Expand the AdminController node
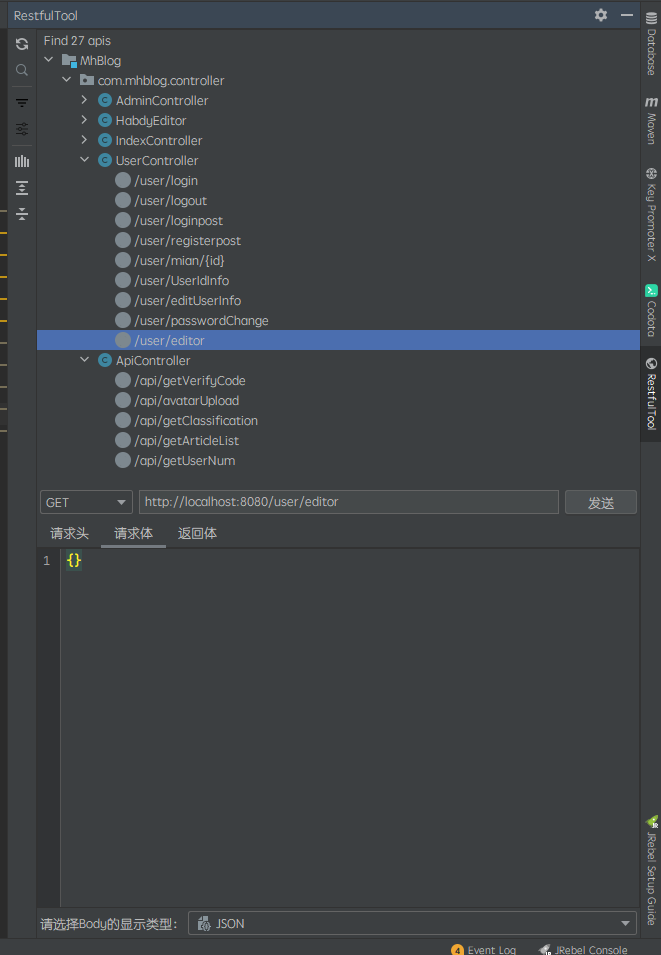The width and height of the screenshot is (661, 955). click(x=84, y=100)
